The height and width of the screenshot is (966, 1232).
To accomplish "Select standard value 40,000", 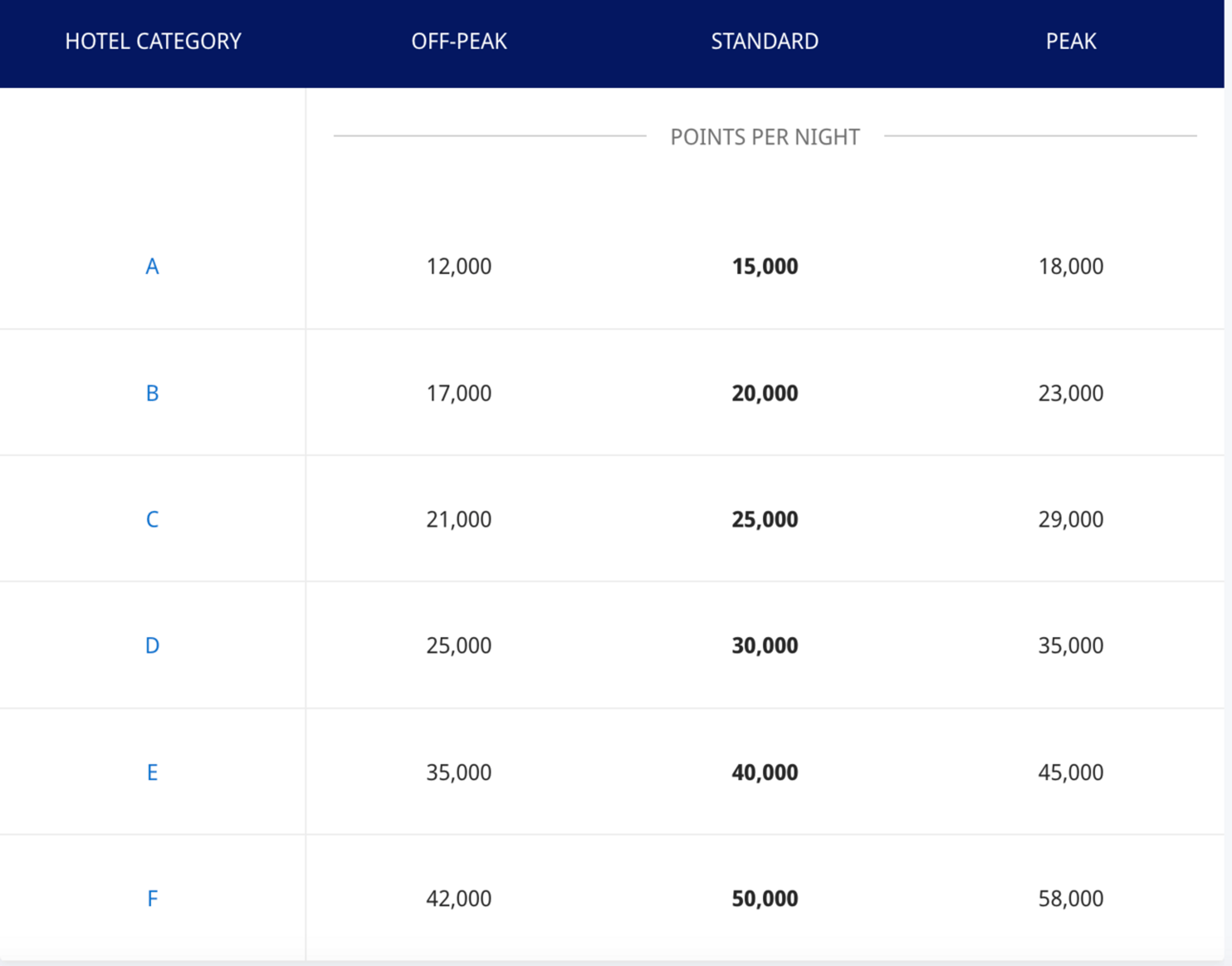I will 765,772.
